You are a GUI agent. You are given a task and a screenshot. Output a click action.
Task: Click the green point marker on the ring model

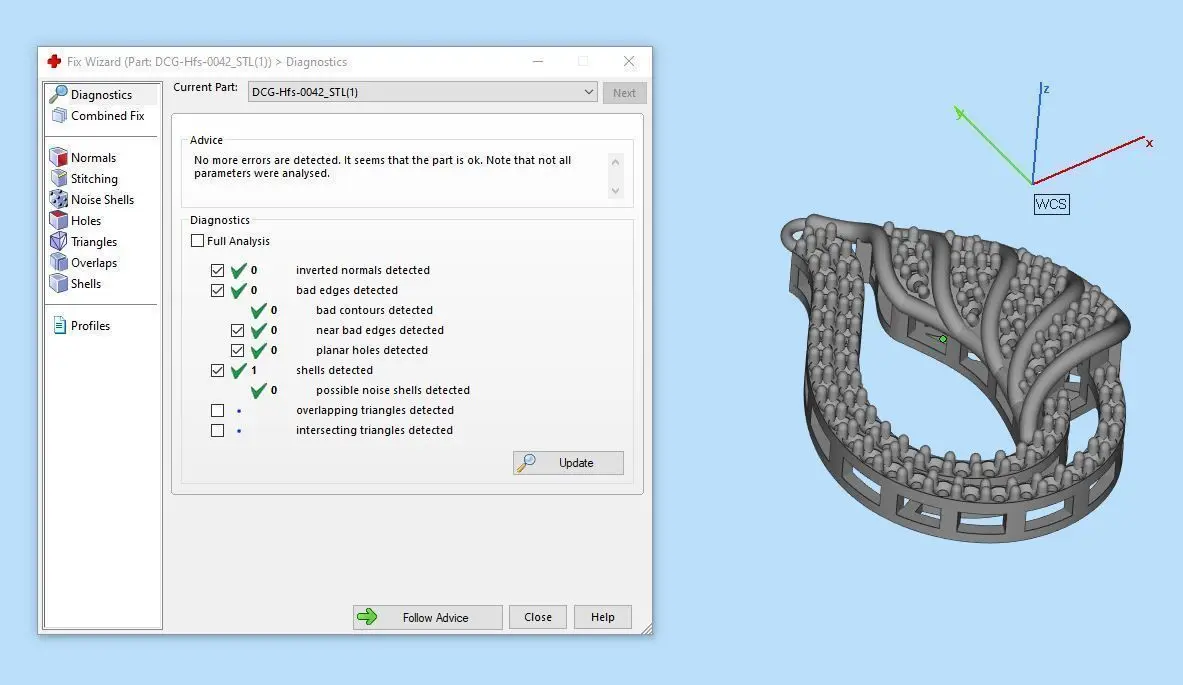[x=942, y=339]
